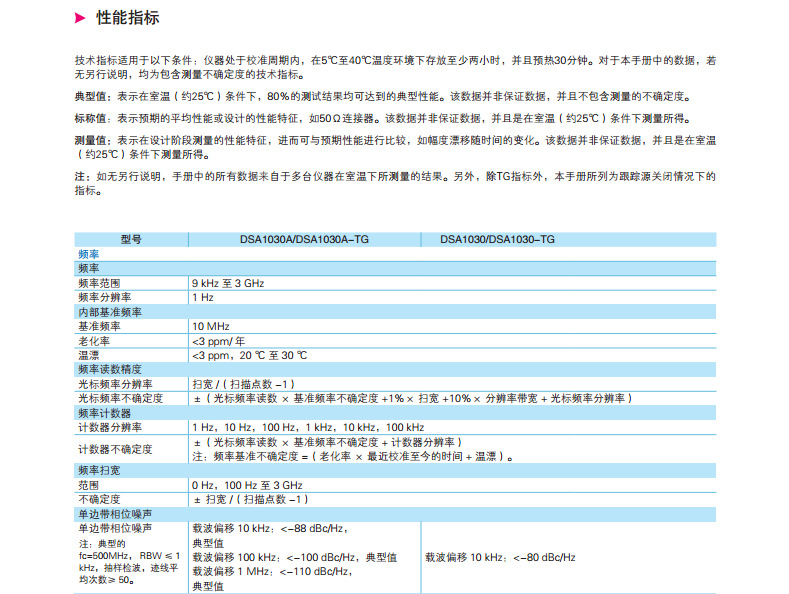Select the <3 ppm/年 value
789x594 pixels.
[218, 341]
